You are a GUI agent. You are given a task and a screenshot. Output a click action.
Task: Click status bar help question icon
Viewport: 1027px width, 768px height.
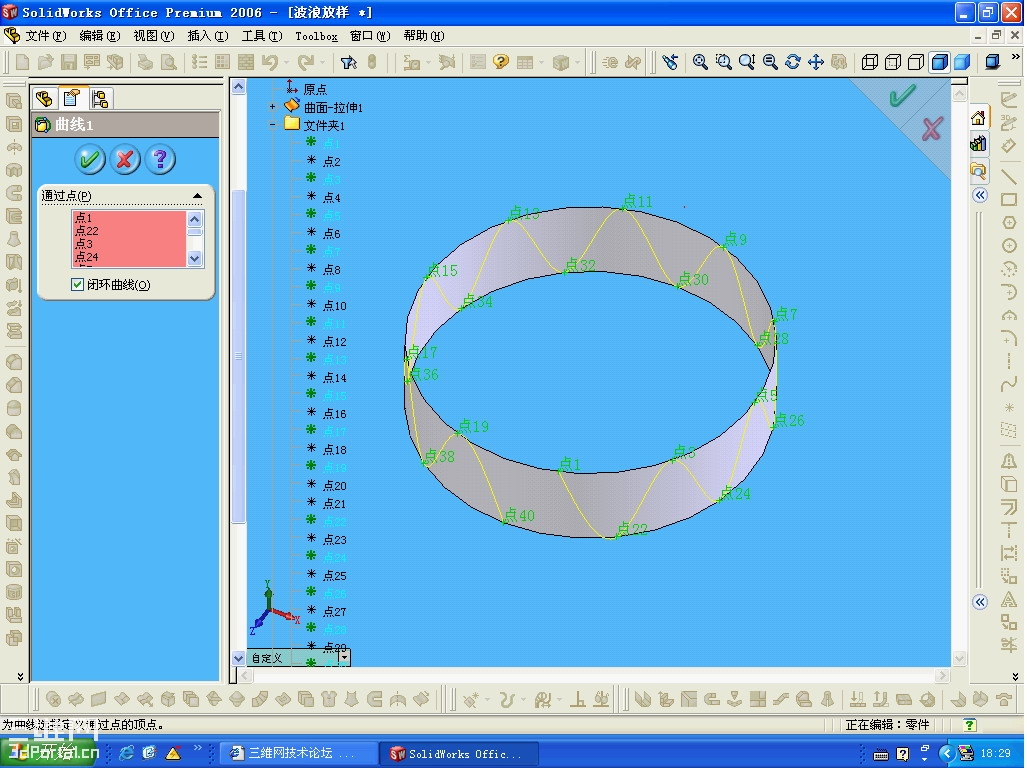pyautogui.click(x=969, y=724)
